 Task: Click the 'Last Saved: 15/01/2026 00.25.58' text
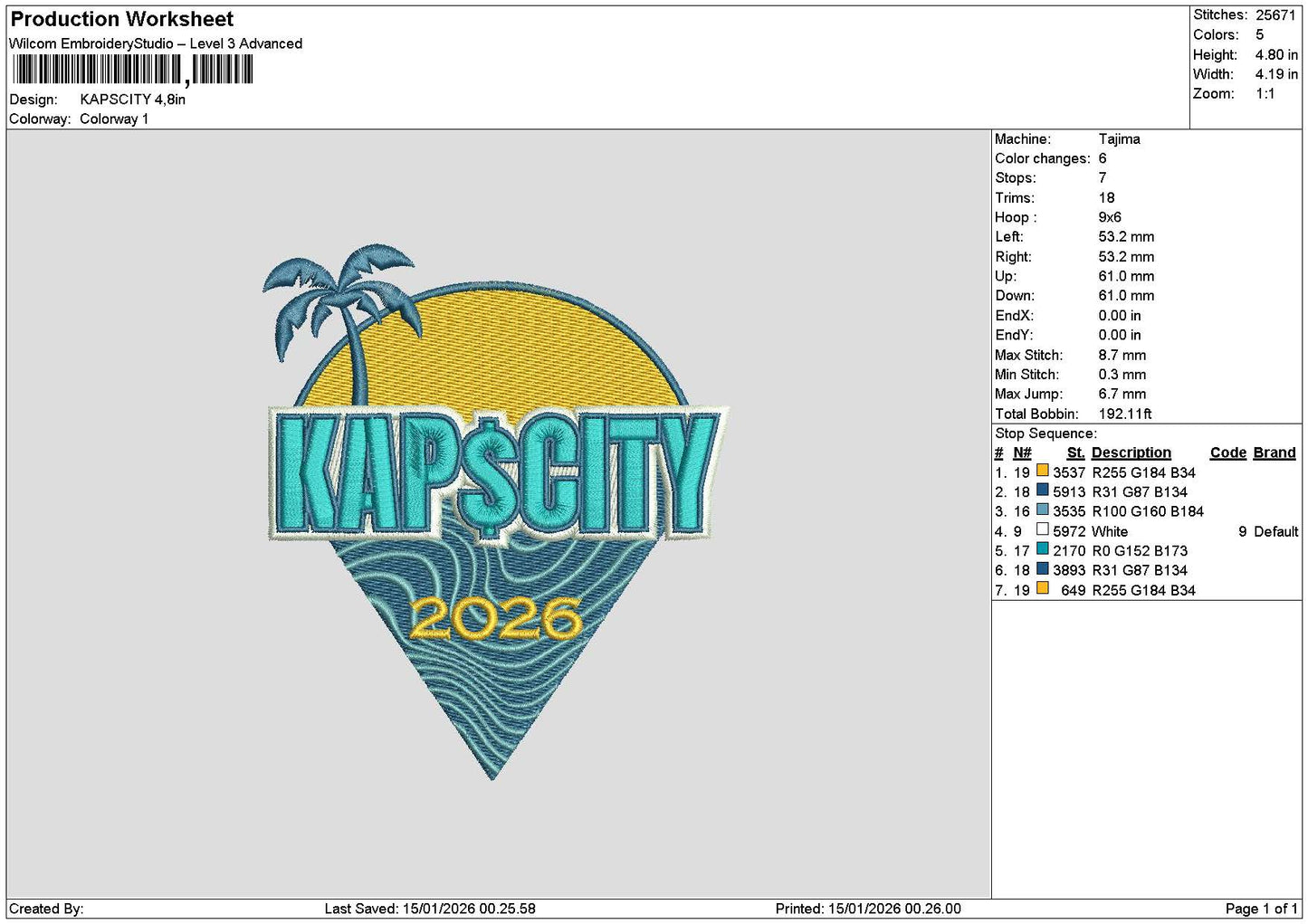pos(430,909)
